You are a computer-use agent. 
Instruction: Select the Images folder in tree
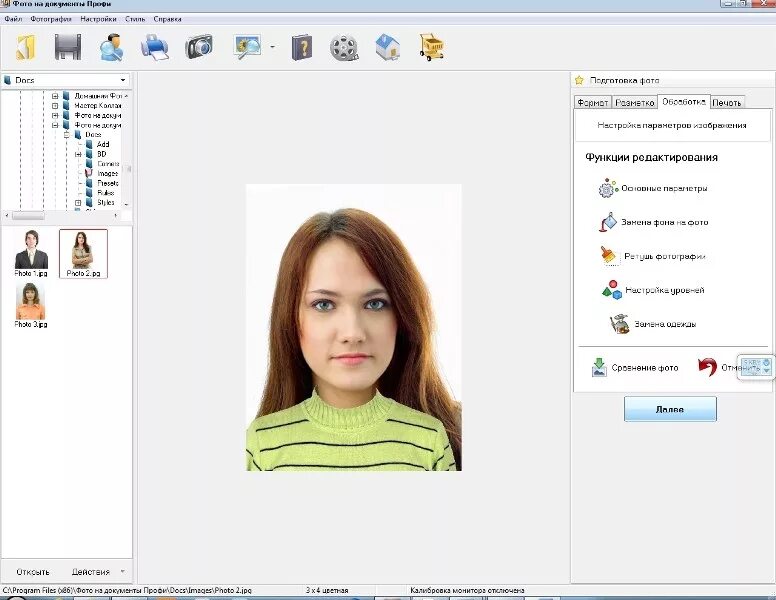pos(107,173)
